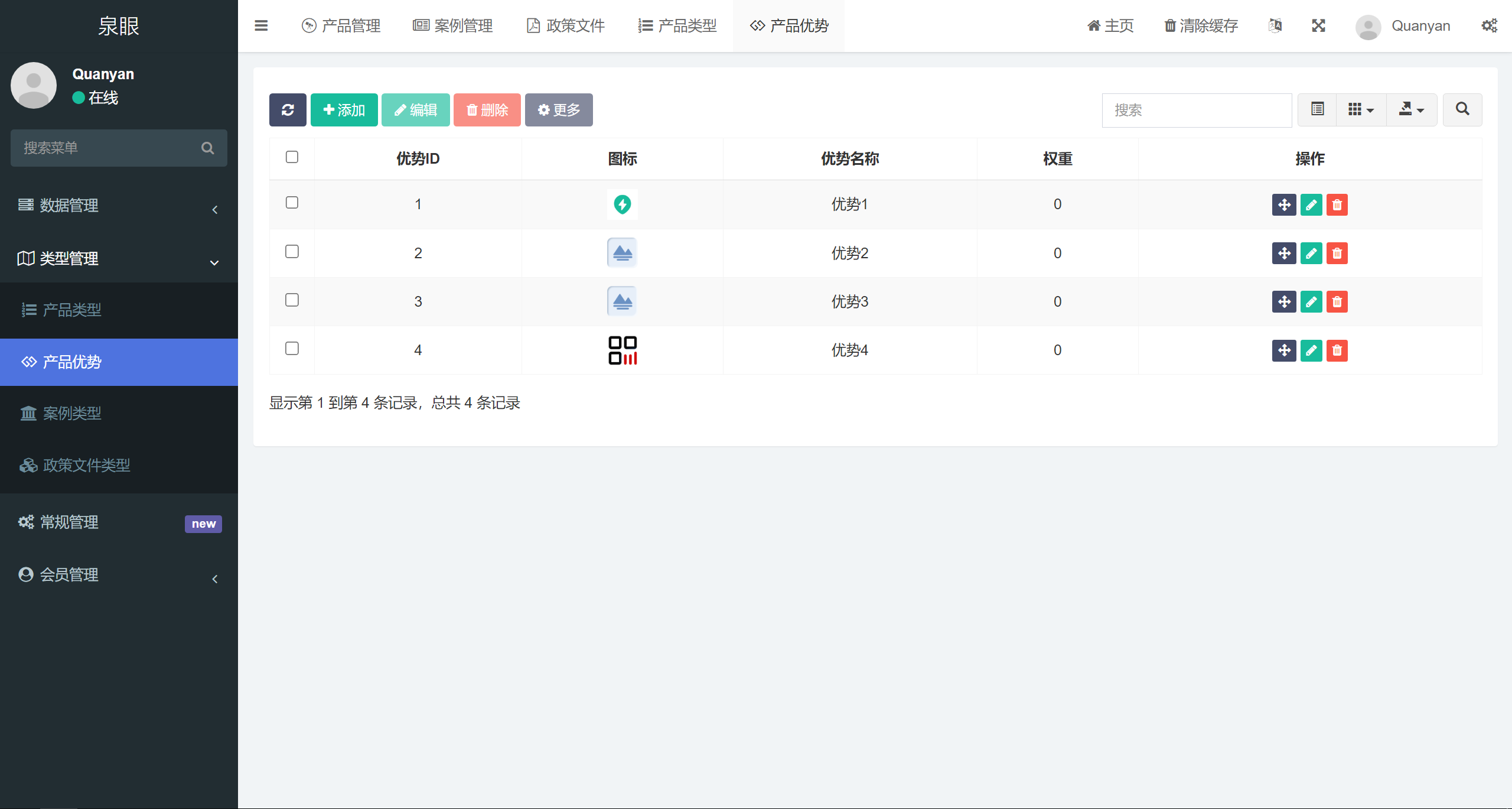Image resolution: width=1512 pixels, height=809 pixels.
Task: Expand the 会员管理 sidebar menu
Action: click(x=119, y=575)
